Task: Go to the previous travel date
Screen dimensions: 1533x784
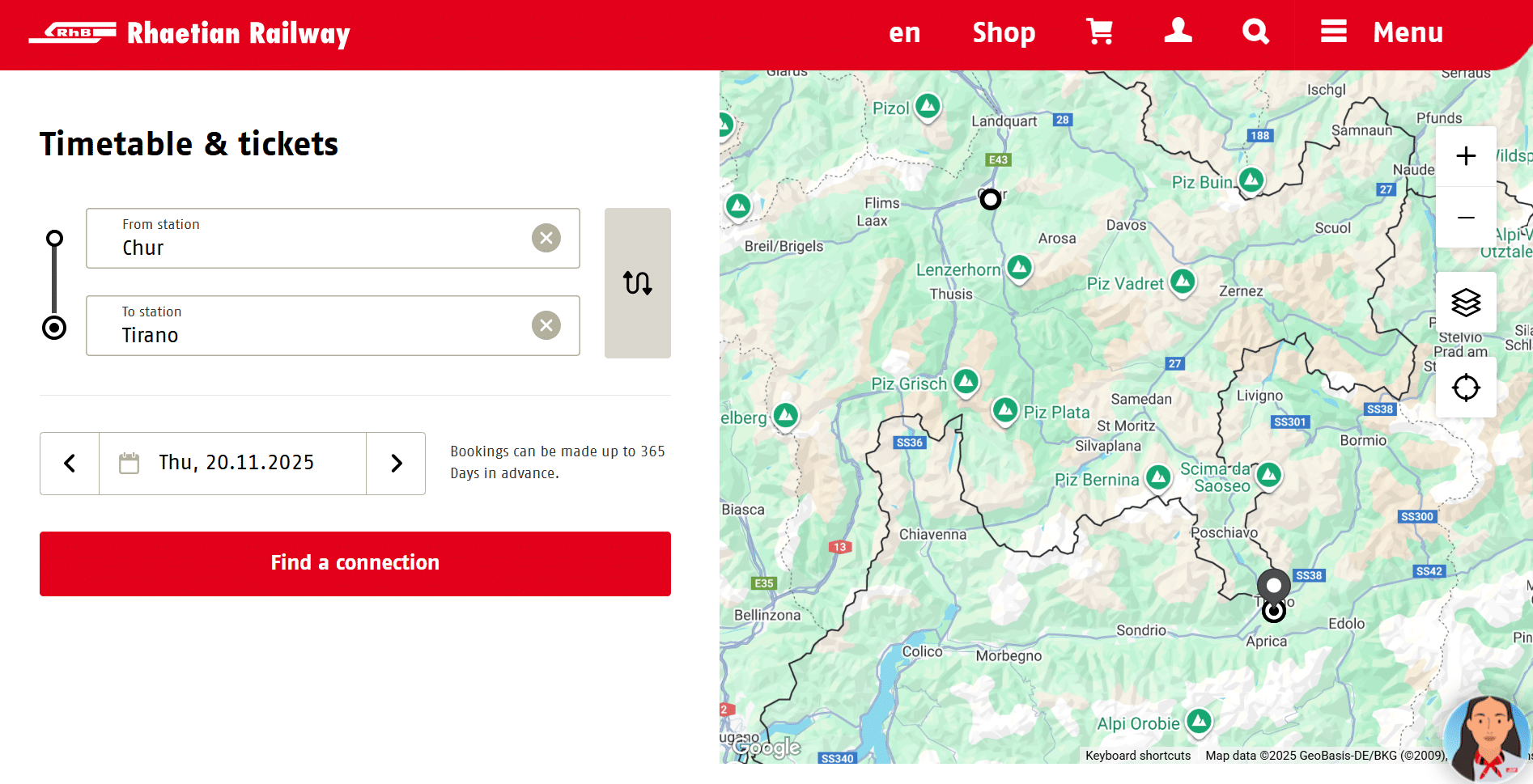Action: tap(70, 464)
